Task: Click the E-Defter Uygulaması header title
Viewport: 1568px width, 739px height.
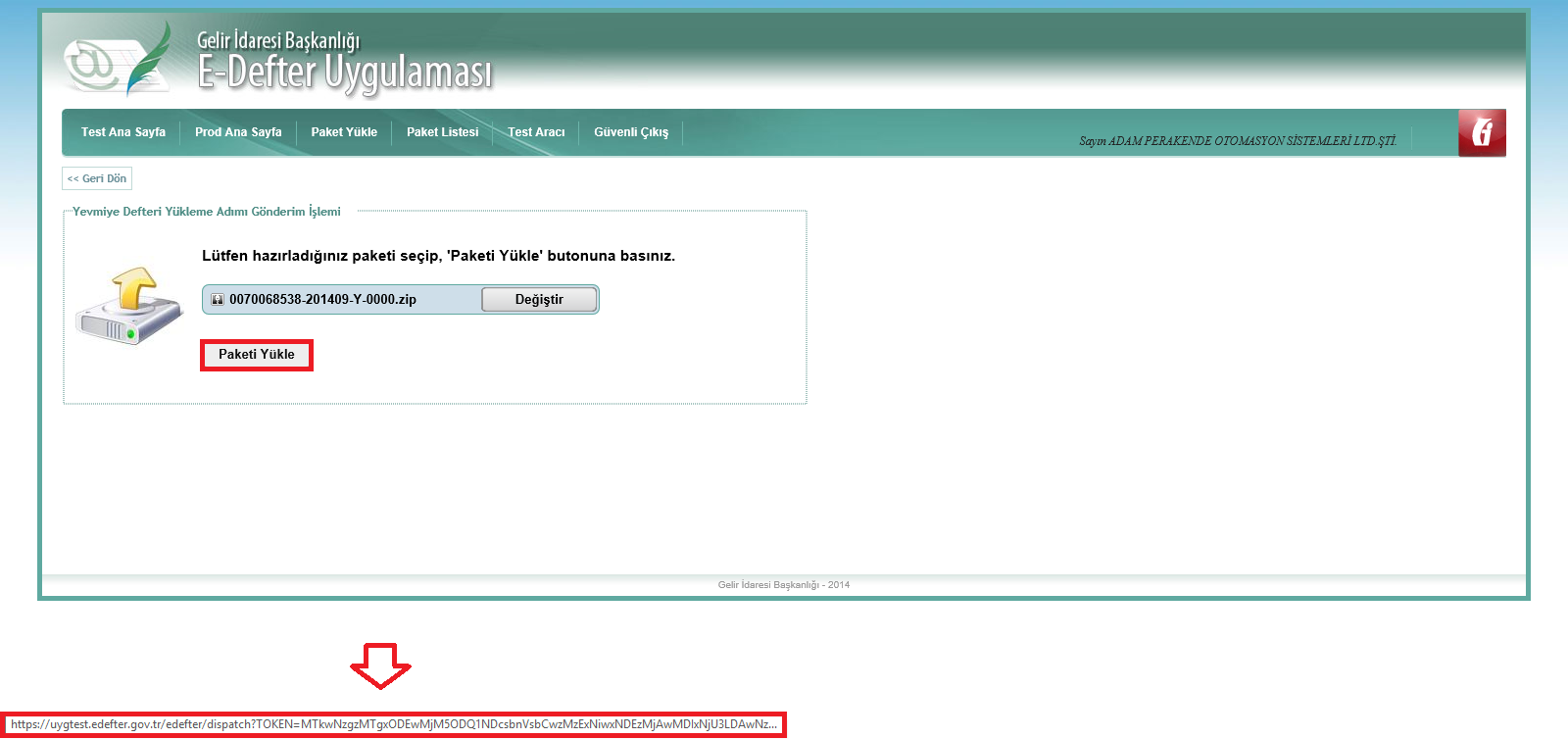Action: coord(345,72)
